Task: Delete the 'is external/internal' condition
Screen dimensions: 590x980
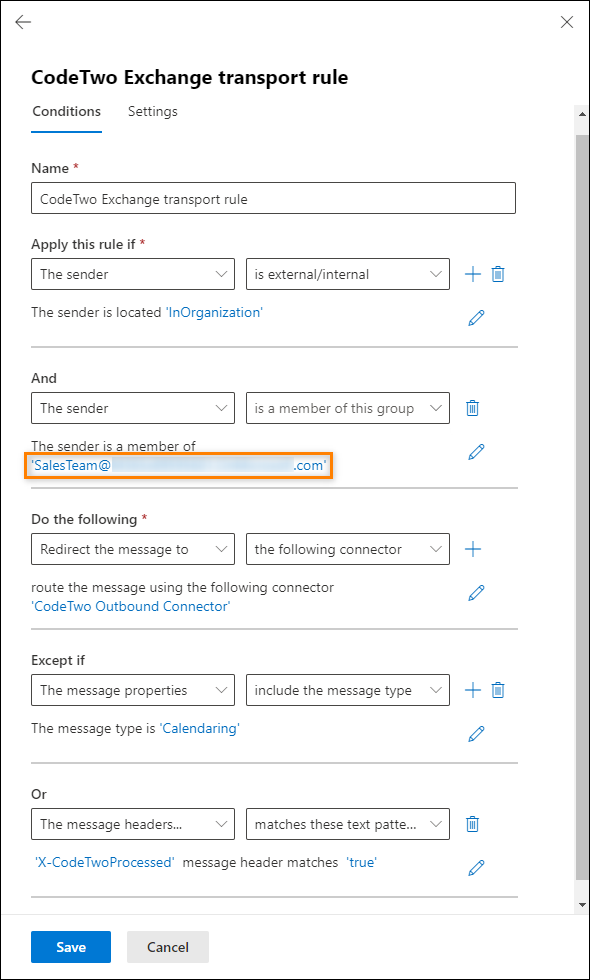Action: [x=498, y=274]
